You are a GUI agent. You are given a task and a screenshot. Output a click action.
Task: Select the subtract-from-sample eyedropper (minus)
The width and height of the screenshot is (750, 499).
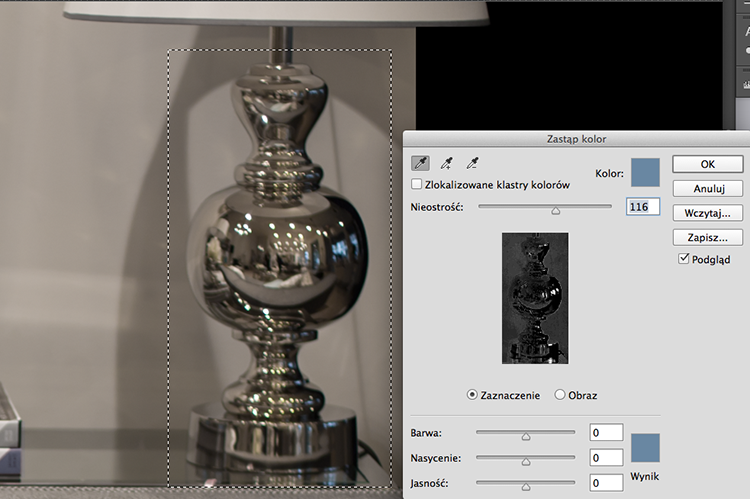[x=472, y=164]
